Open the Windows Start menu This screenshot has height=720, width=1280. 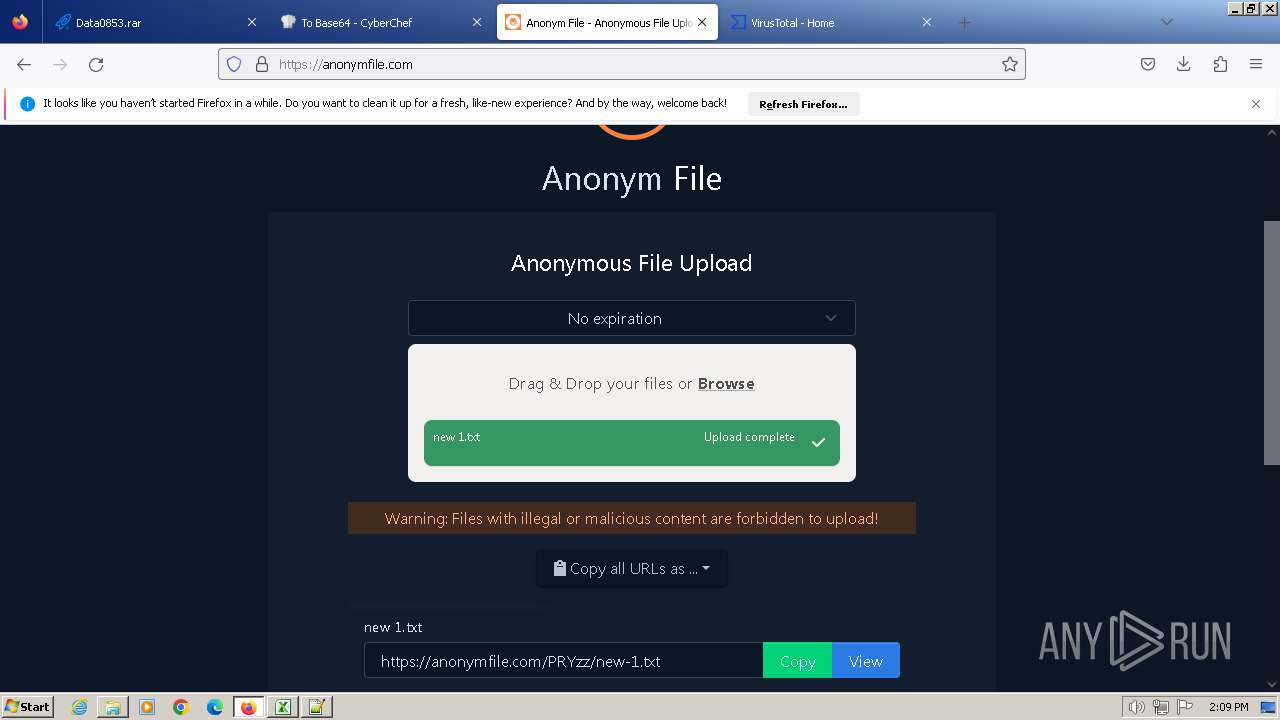27,706
